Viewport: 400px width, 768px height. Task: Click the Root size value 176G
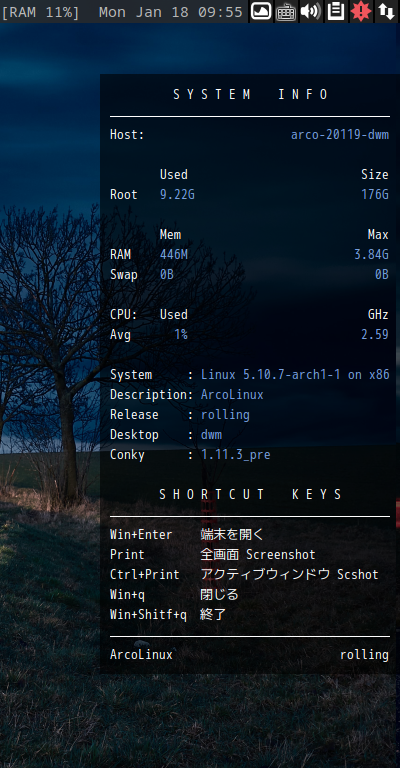click(x=375, y=195)
